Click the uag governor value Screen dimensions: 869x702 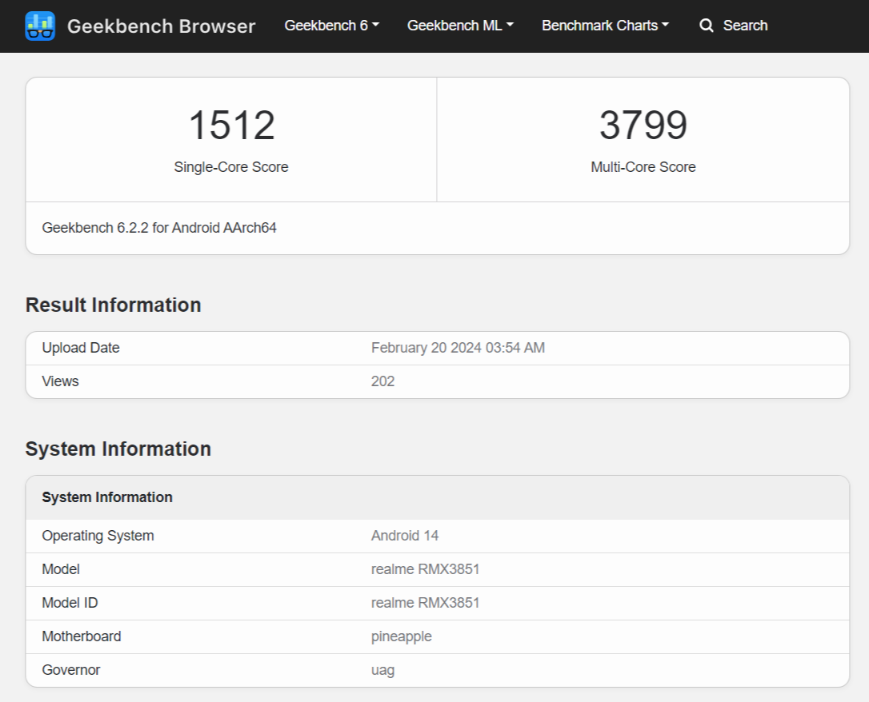pos(382,670)
